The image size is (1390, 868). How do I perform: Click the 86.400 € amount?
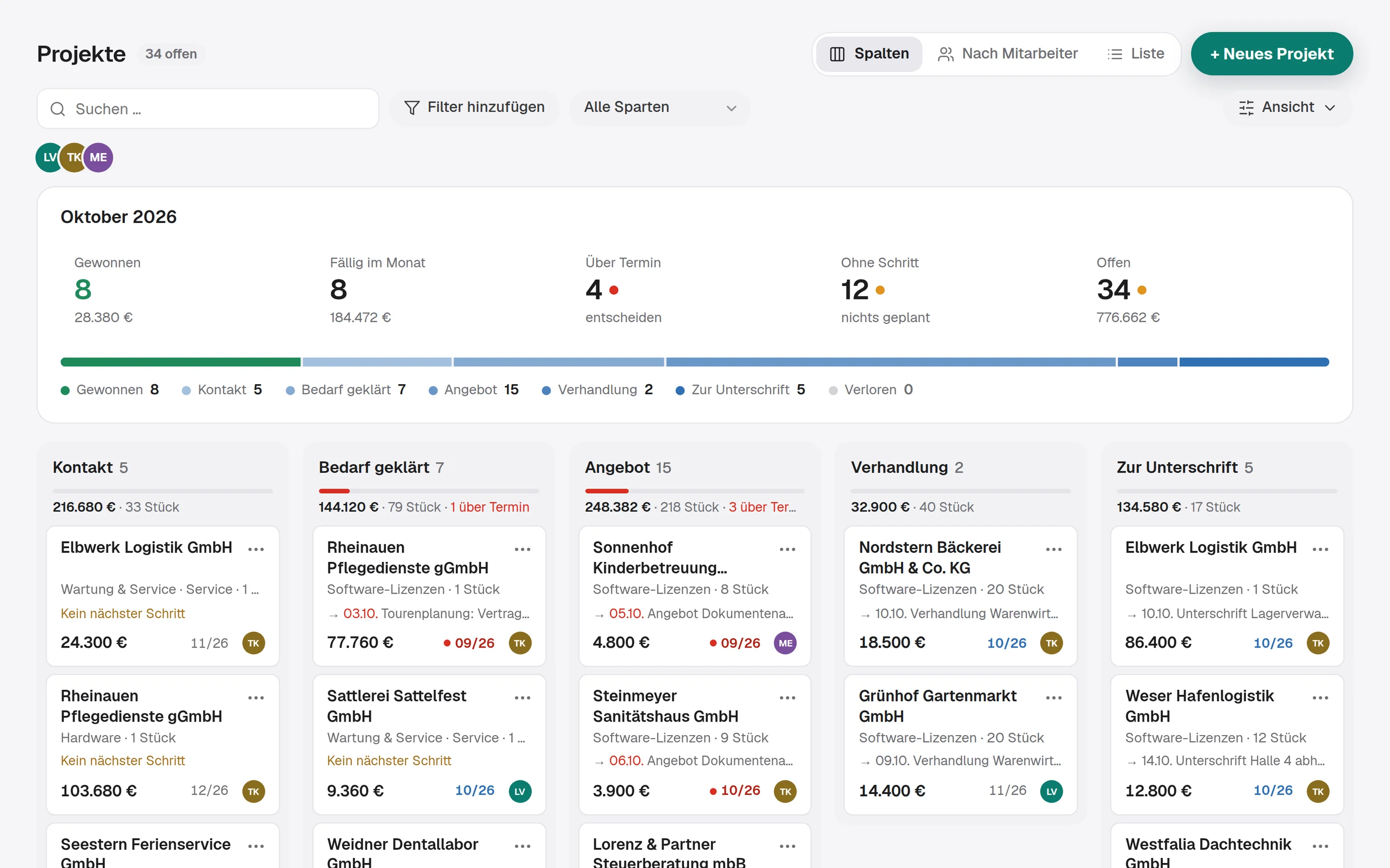pyautogui.click(x=1158, y=643)
